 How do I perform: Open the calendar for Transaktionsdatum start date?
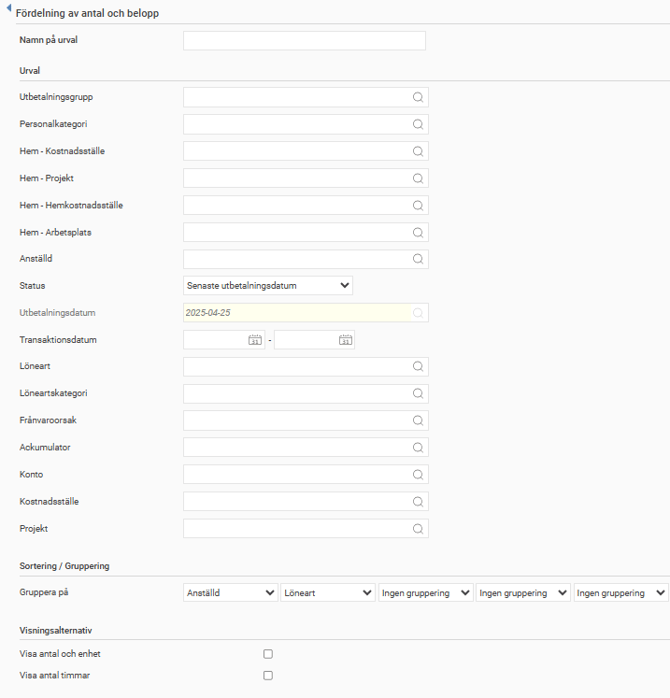[x=255, y=340]
